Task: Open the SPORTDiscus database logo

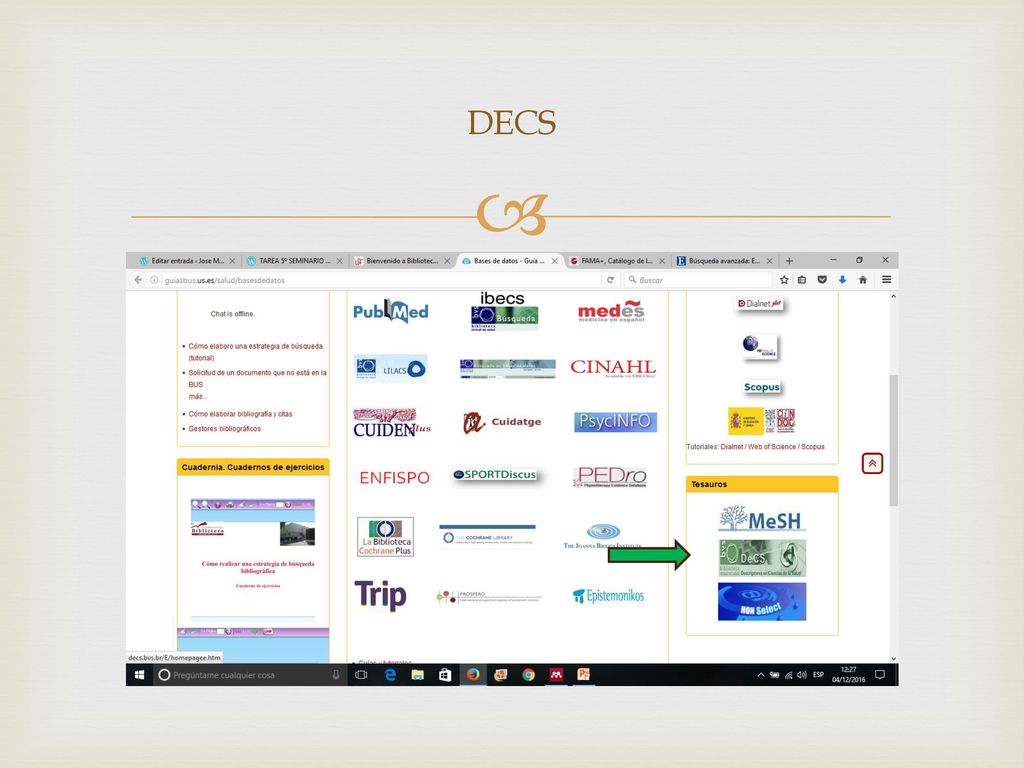Action: tap(496, 475)
